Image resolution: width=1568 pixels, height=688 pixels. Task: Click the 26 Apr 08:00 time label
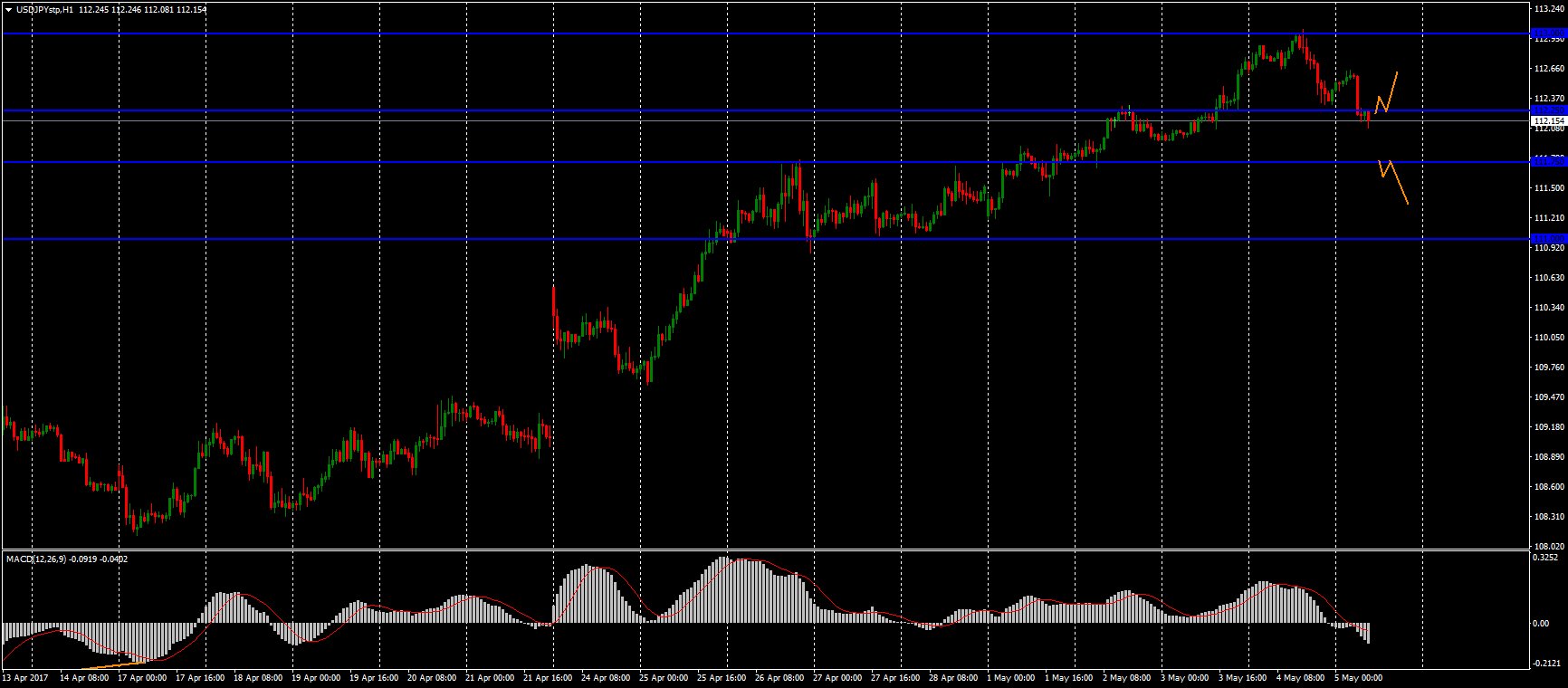pyautogui.click(x=781, y=678)
